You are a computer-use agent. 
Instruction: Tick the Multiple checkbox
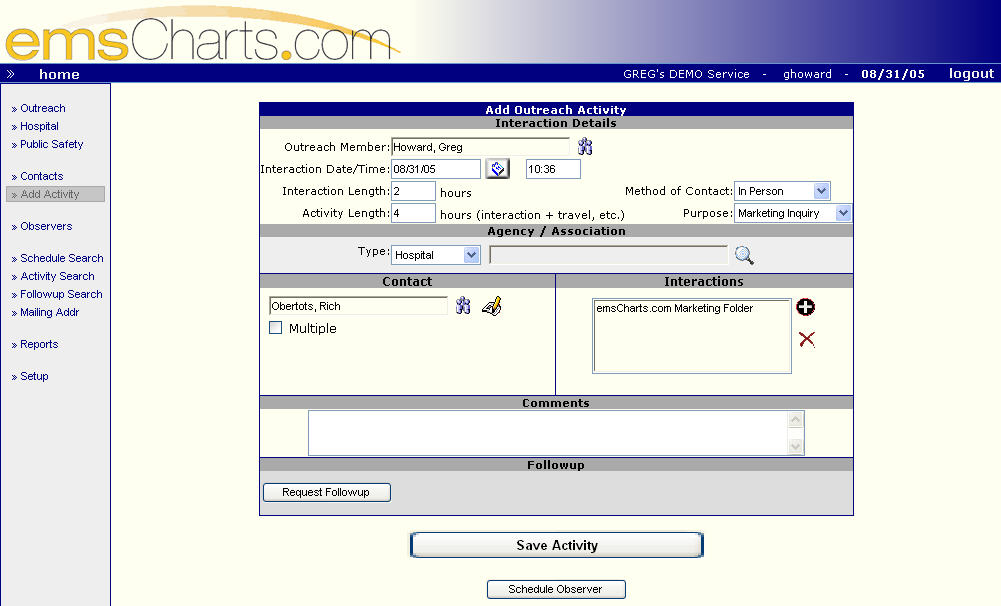(x=276, y=328)
